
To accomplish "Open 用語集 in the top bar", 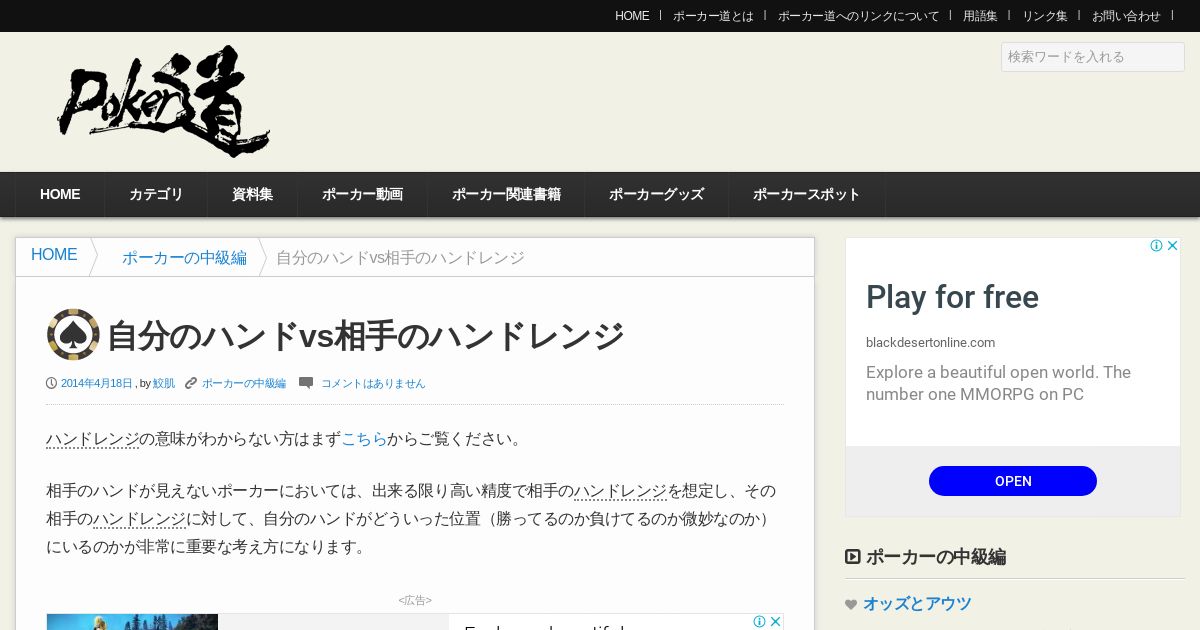I will click(x=980, y=16).
